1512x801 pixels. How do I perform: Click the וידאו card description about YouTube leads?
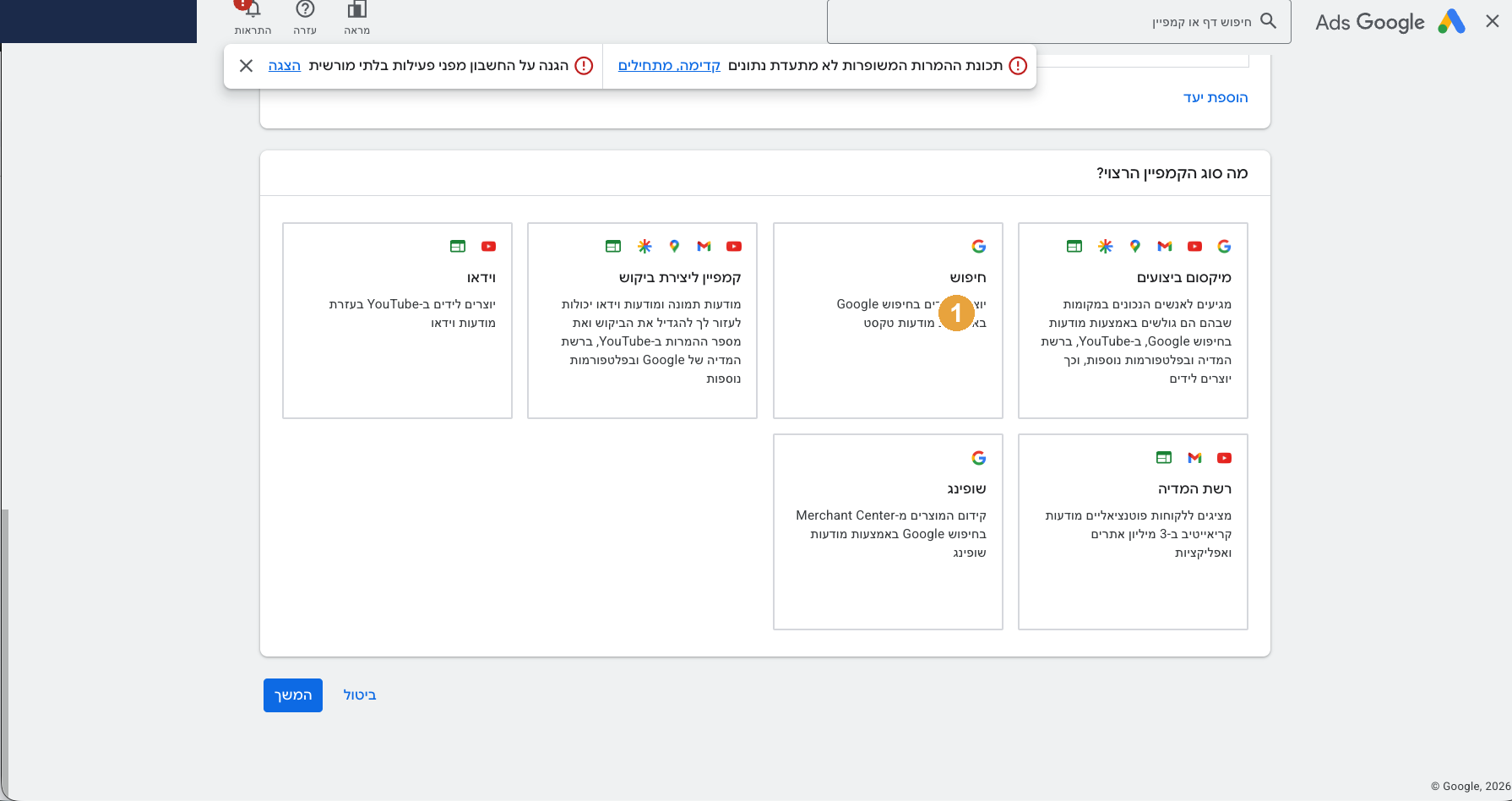point(412,313)
